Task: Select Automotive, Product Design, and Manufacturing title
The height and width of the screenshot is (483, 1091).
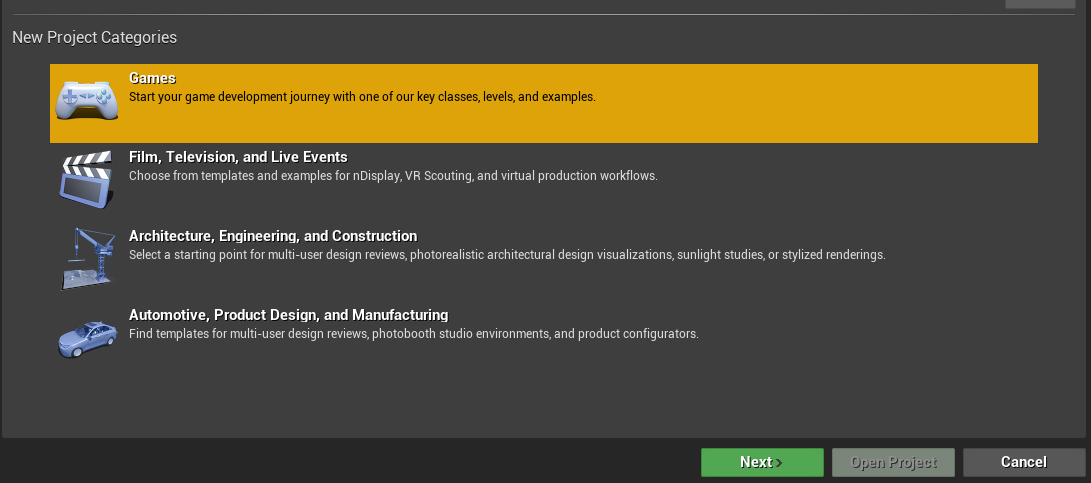Action: coord(288,315)
